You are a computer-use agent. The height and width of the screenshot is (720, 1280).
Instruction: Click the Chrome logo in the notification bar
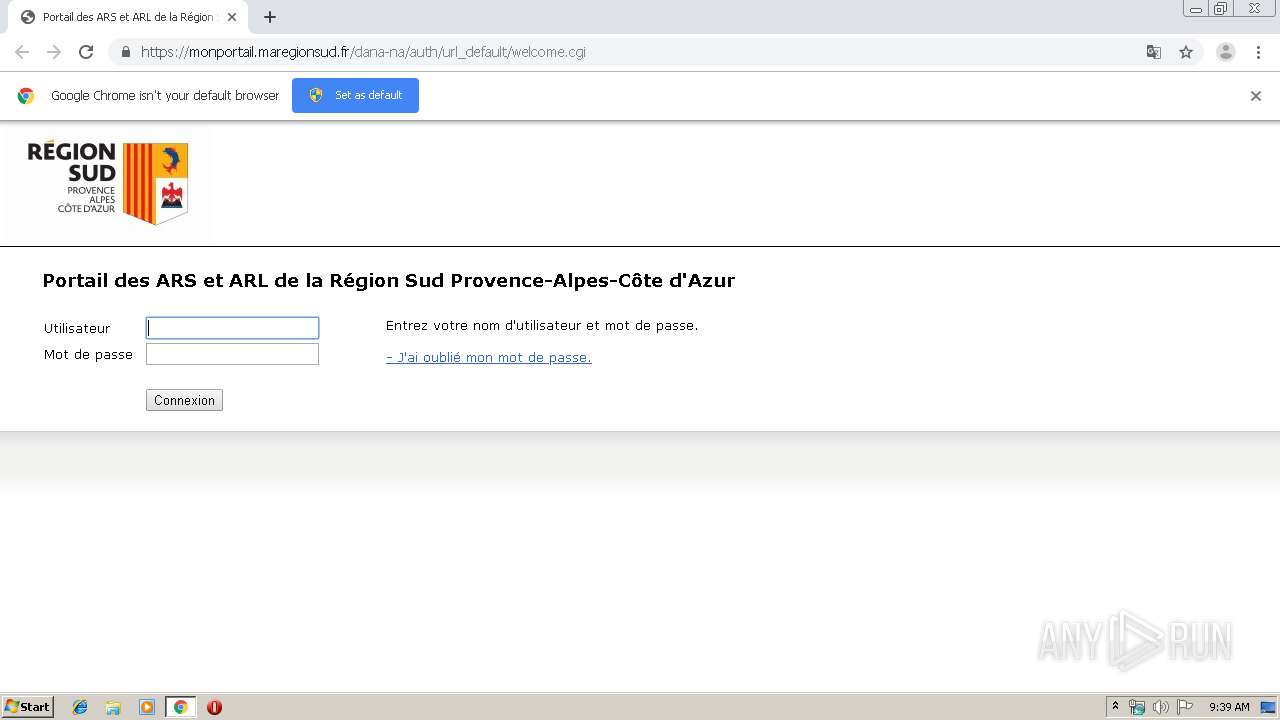(26, 96)
